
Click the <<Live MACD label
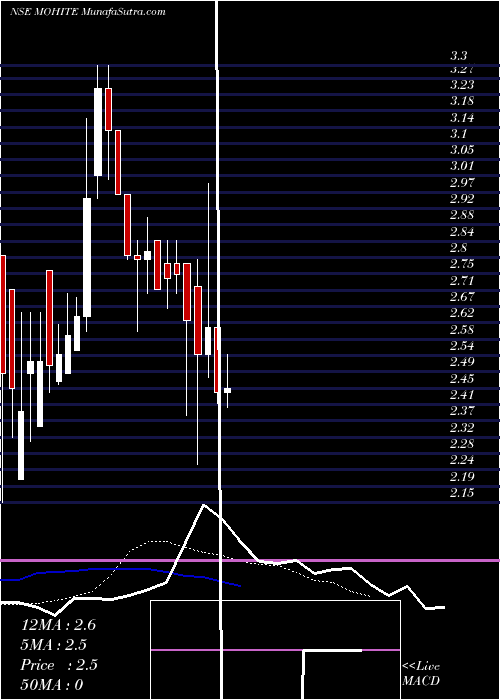(x=421, y=674)
